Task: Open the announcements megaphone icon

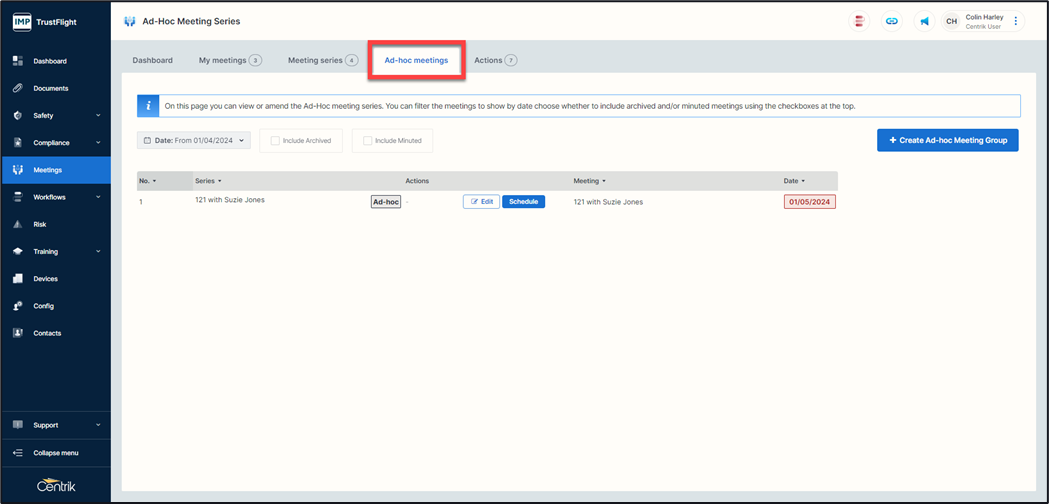Action: [924, 21]
